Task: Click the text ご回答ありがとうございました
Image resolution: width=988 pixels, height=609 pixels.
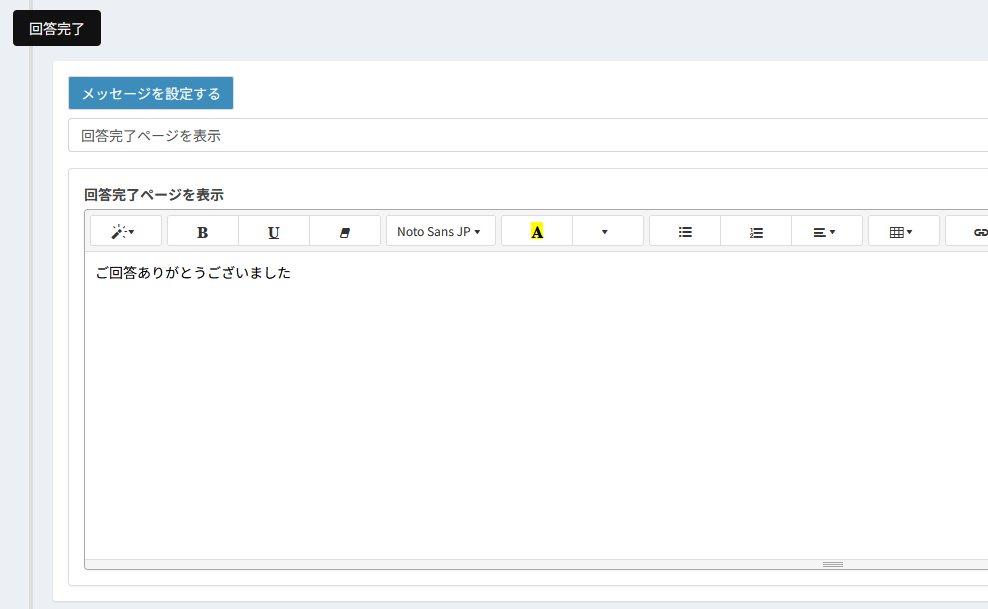Action: click(193, 273)
